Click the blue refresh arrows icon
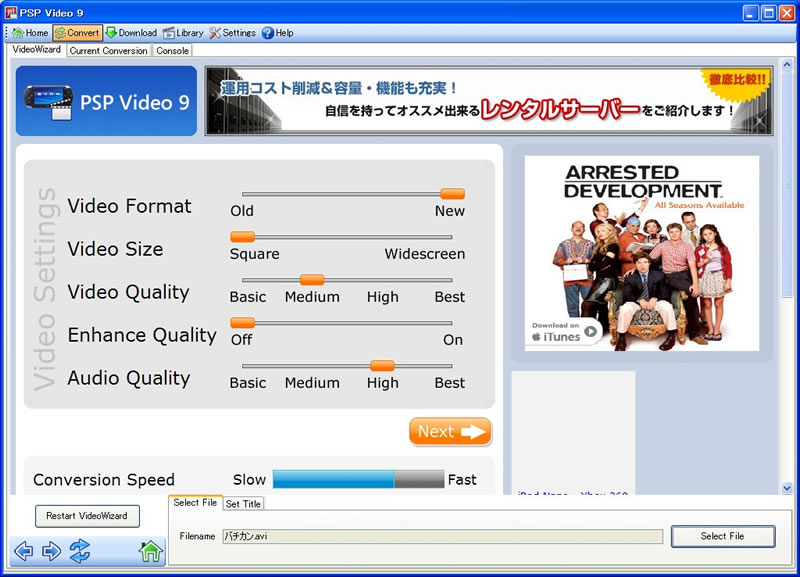This screenshot has width=800, height=577. pyautogui.click(x=80, y=551)
